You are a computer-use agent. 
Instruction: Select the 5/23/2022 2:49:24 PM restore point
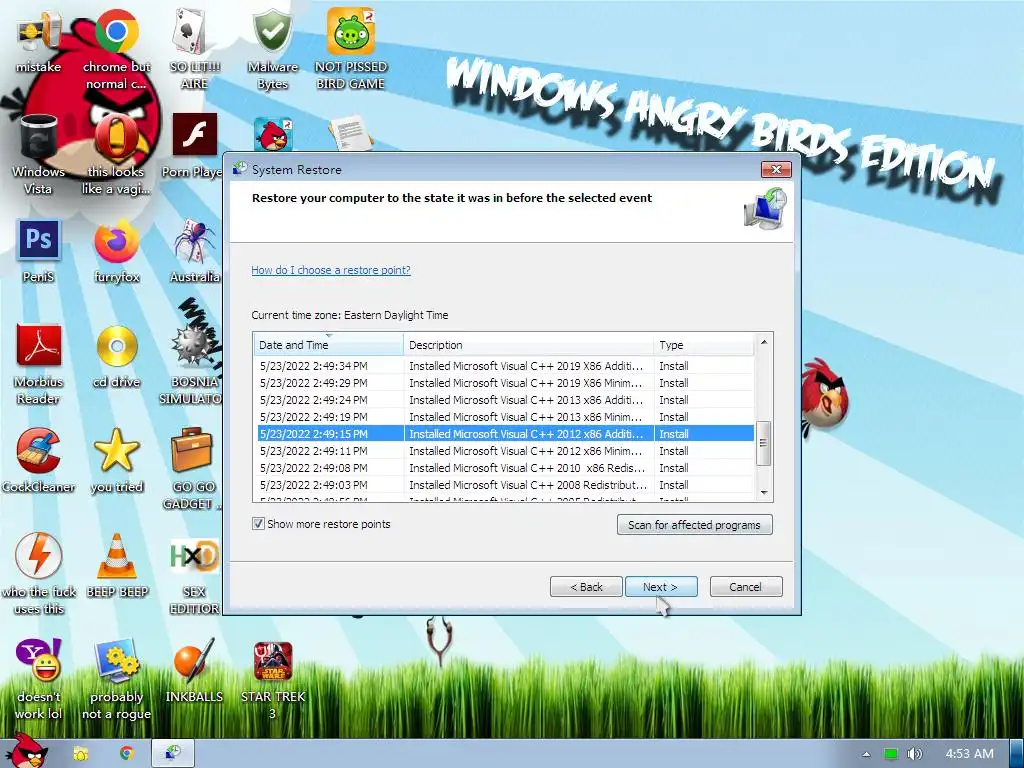point(505,400)
